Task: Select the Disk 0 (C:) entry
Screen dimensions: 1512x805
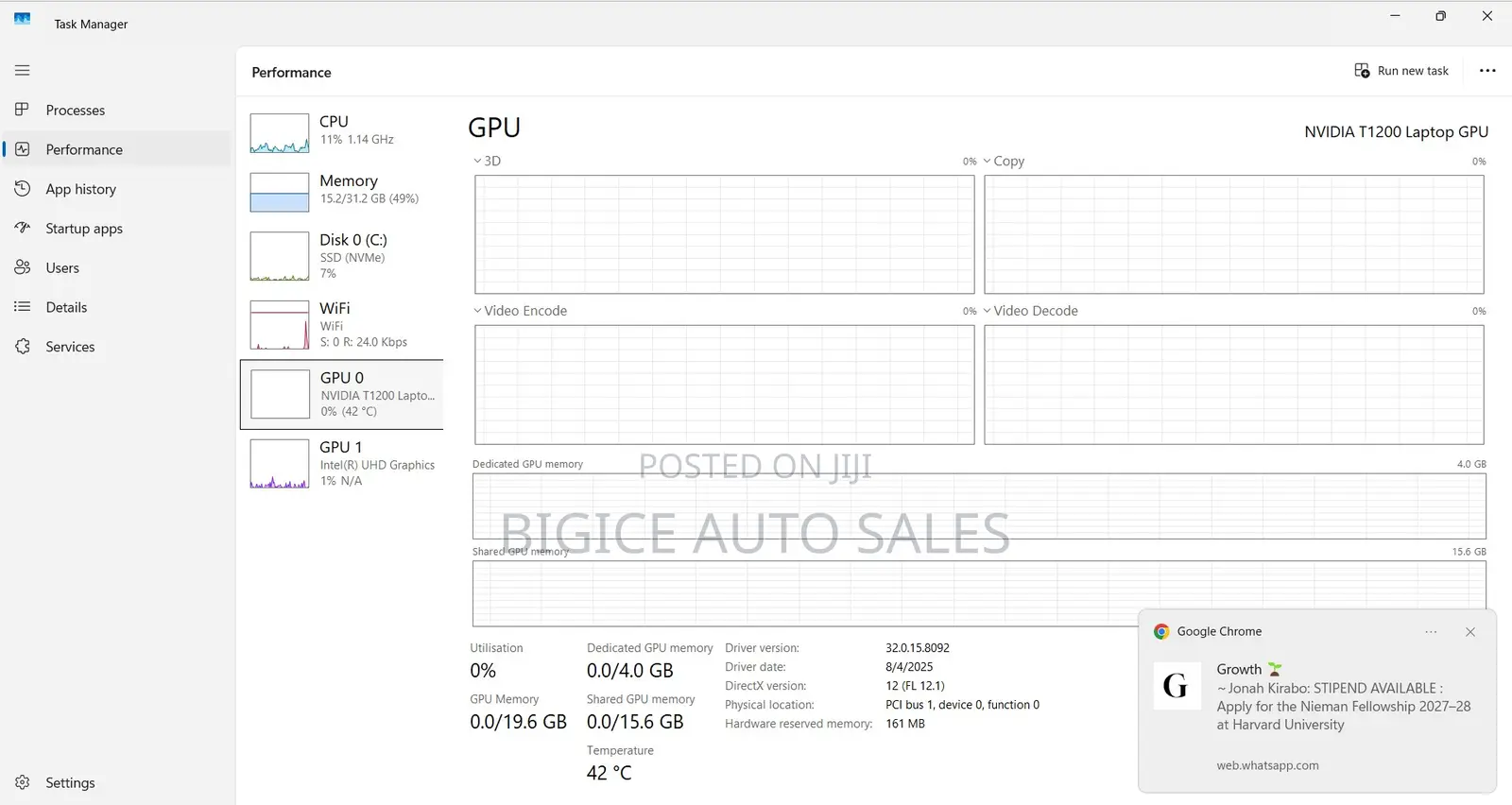Action: pos(342,256)
